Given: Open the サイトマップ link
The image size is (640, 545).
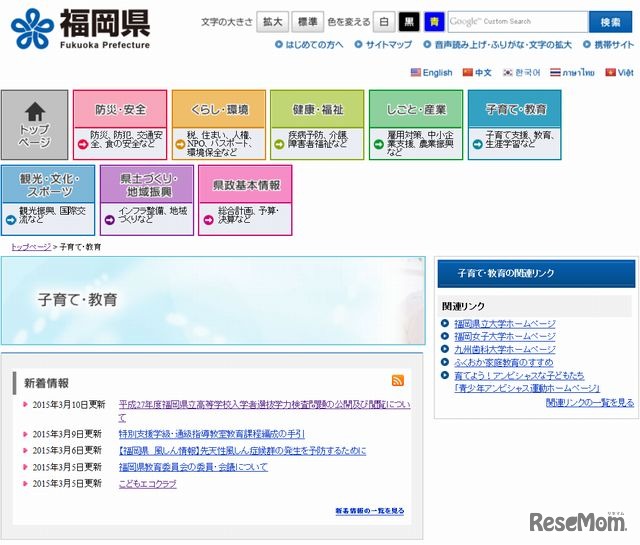Looking at the screenshot, I should tap(389, 44).
